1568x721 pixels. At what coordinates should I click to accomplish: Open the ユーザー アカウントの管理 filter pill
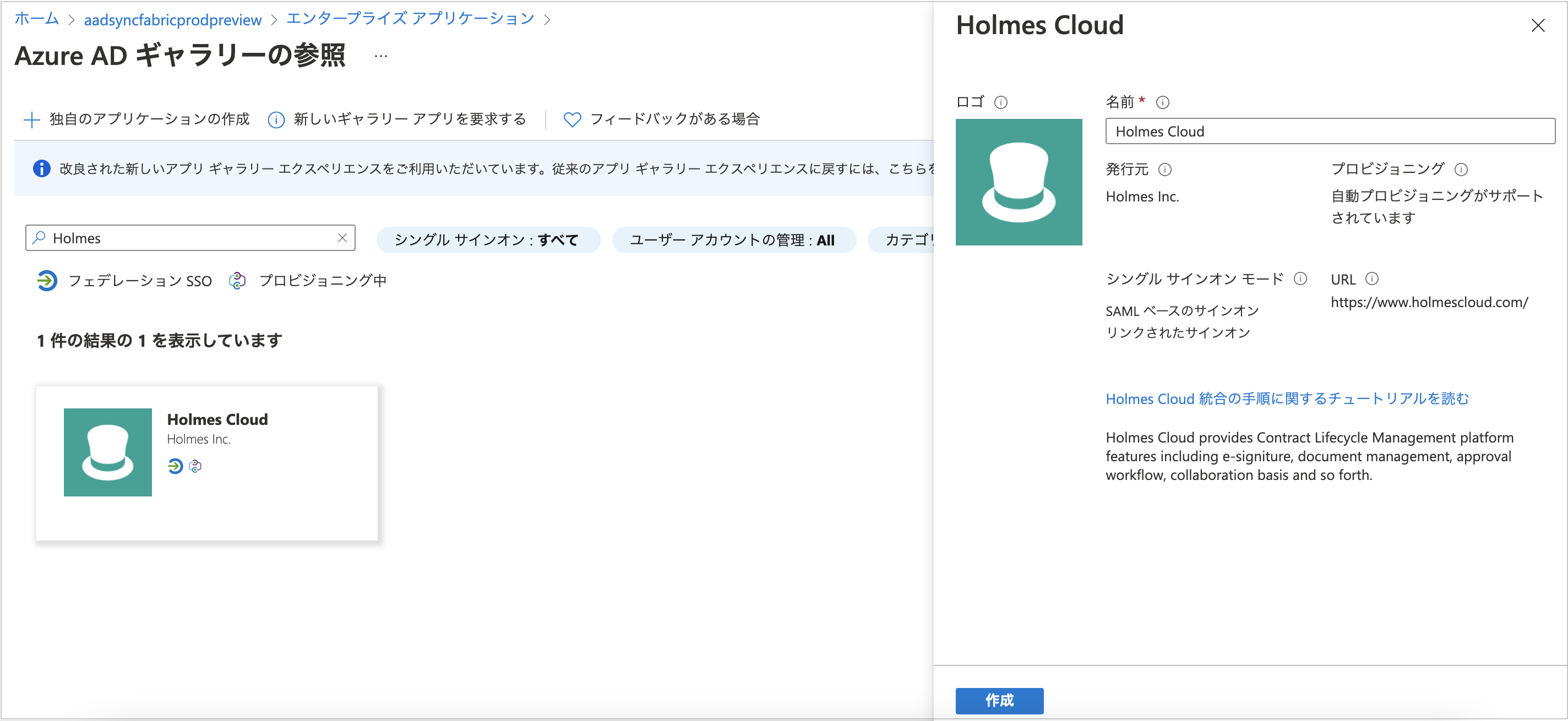pyautogui.click(x=733, y=240)
